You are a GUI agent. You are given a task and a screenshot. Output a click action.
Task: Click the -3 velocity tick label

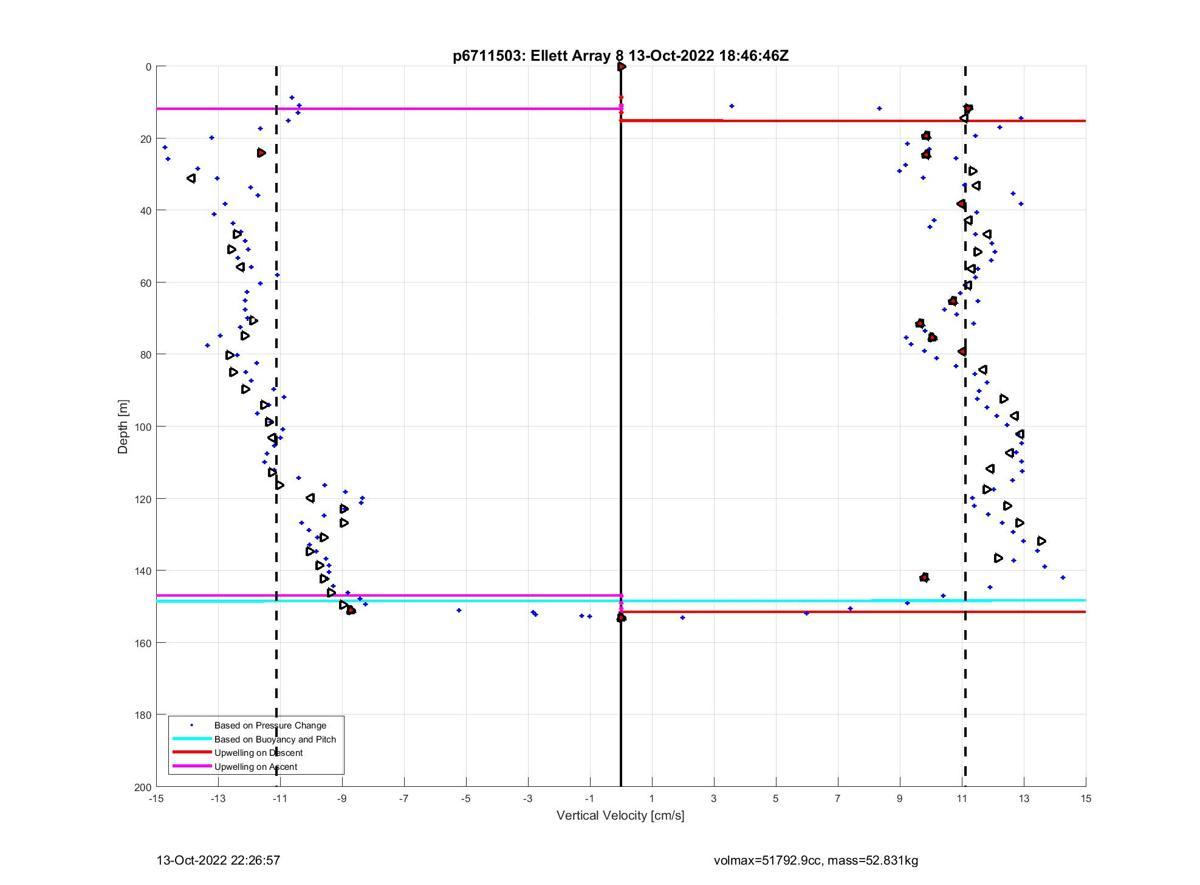point(528,799)
